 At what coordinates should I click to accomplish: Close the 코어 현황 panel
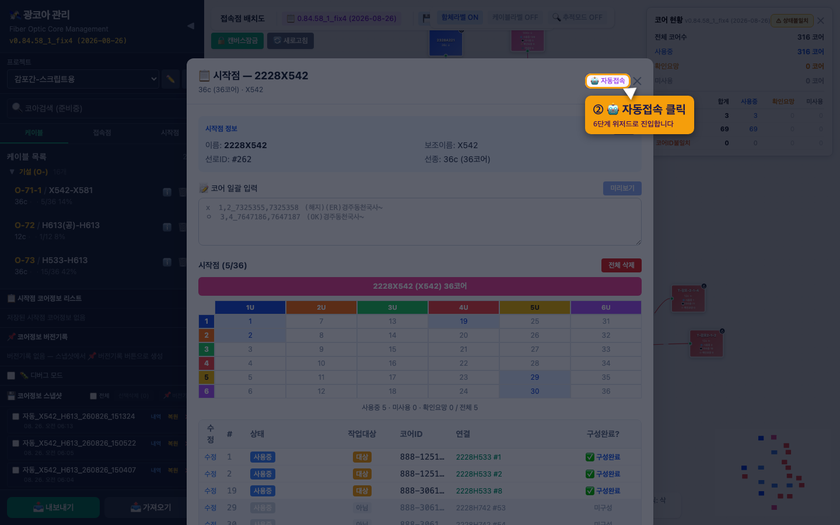click(x=821, y=21)
